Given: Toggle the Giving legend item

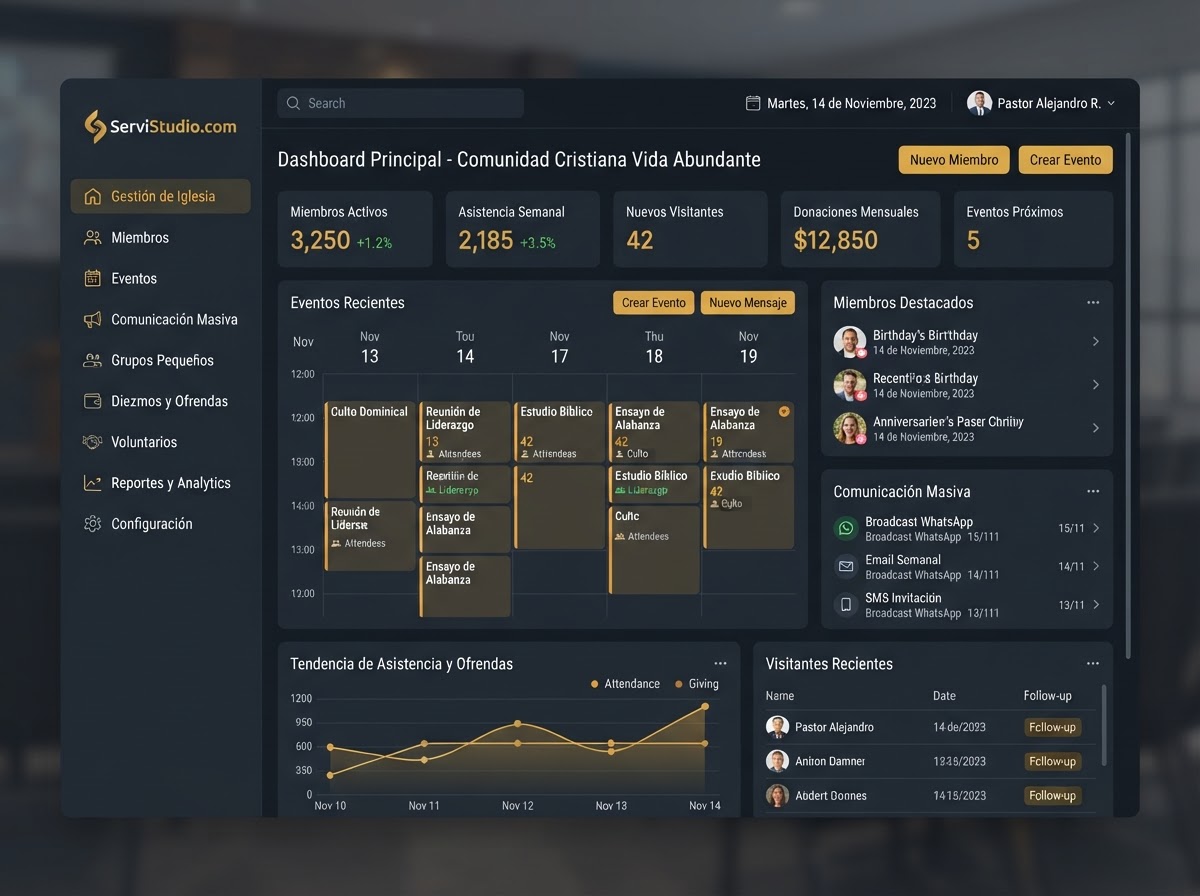Looking at the screenshot, I should [696, 684].
